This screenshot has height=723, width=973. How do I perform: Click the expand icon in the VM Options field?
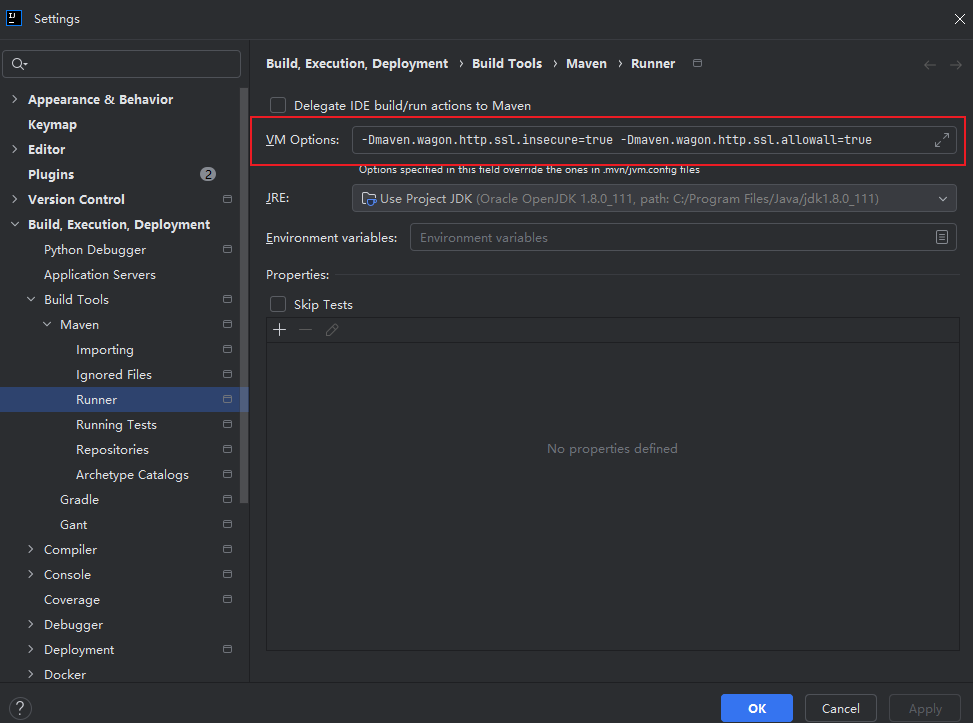[941, 140]
